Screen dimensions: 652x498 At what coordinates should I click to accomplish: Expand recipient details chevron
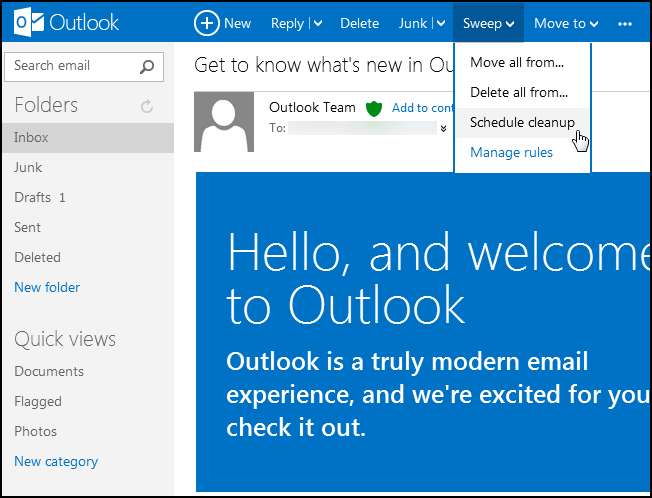(444, 128)
